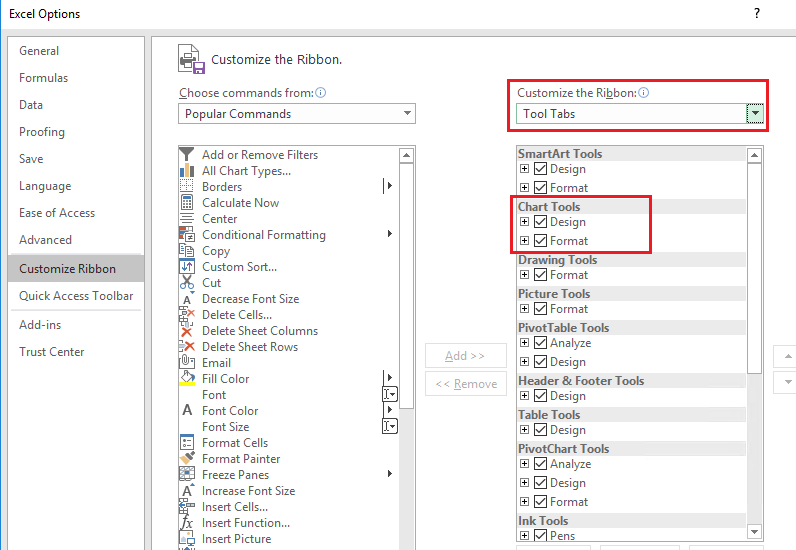Click the All Chart Types bar chart icon
Image resolution: width=796 pixels, height=550 pixels.
click(x=187, y=171)
